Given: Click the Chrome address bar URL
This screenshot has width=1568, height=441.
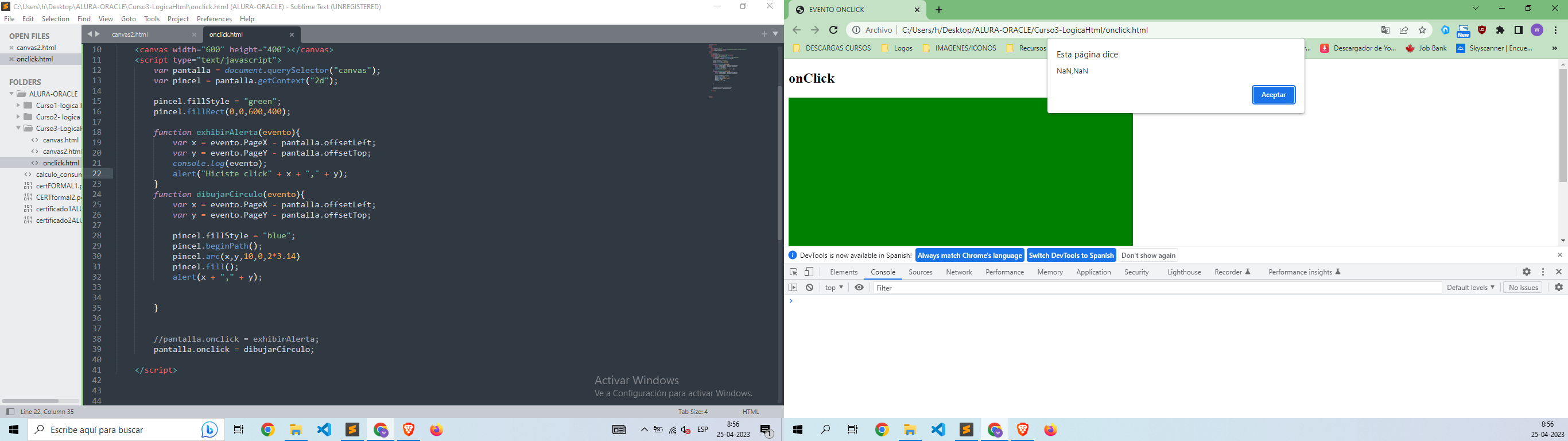Looking at the screenshot, I should click(1024, 30).
